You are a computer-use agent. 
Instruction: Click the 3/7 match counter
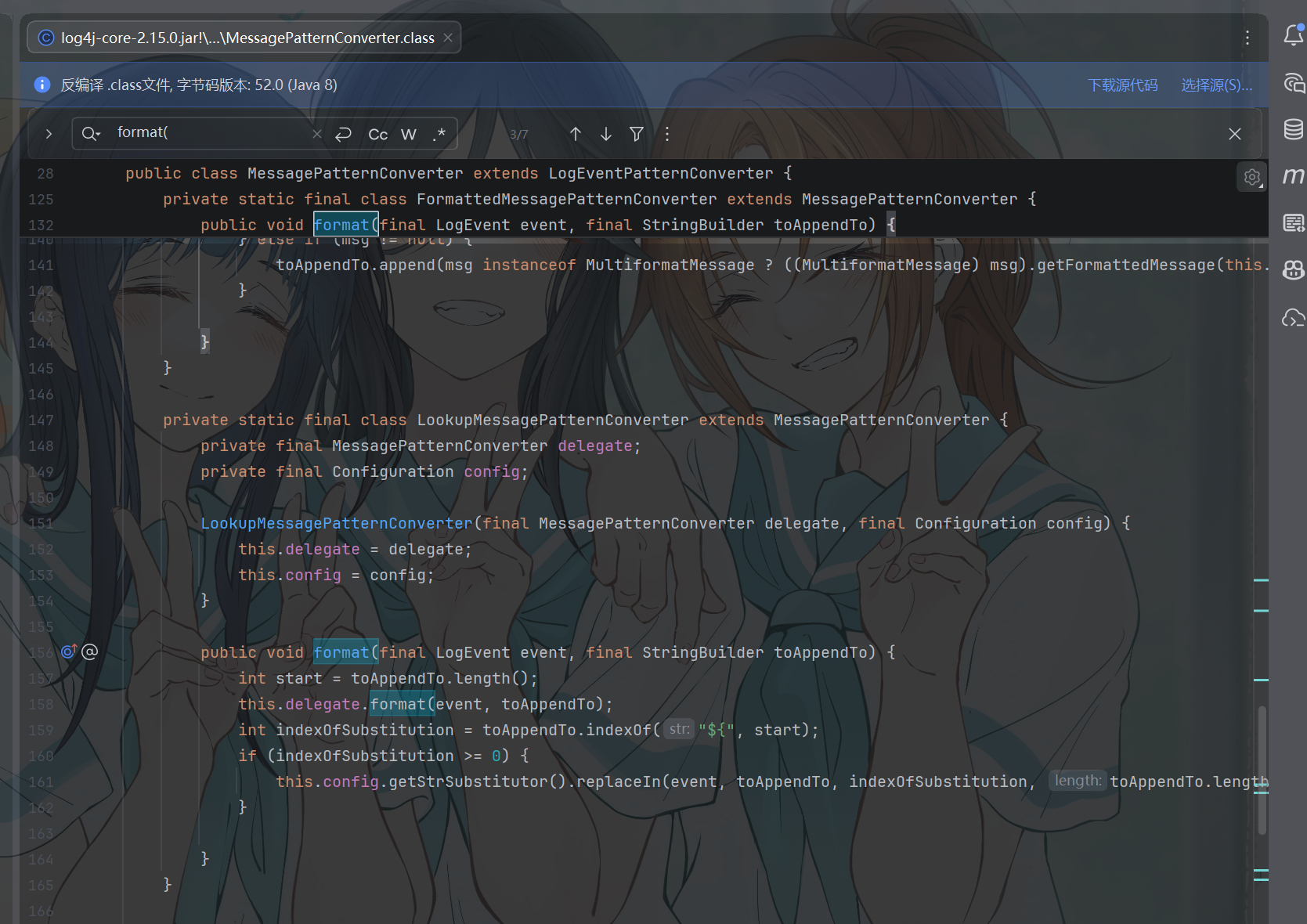(518, 135)
